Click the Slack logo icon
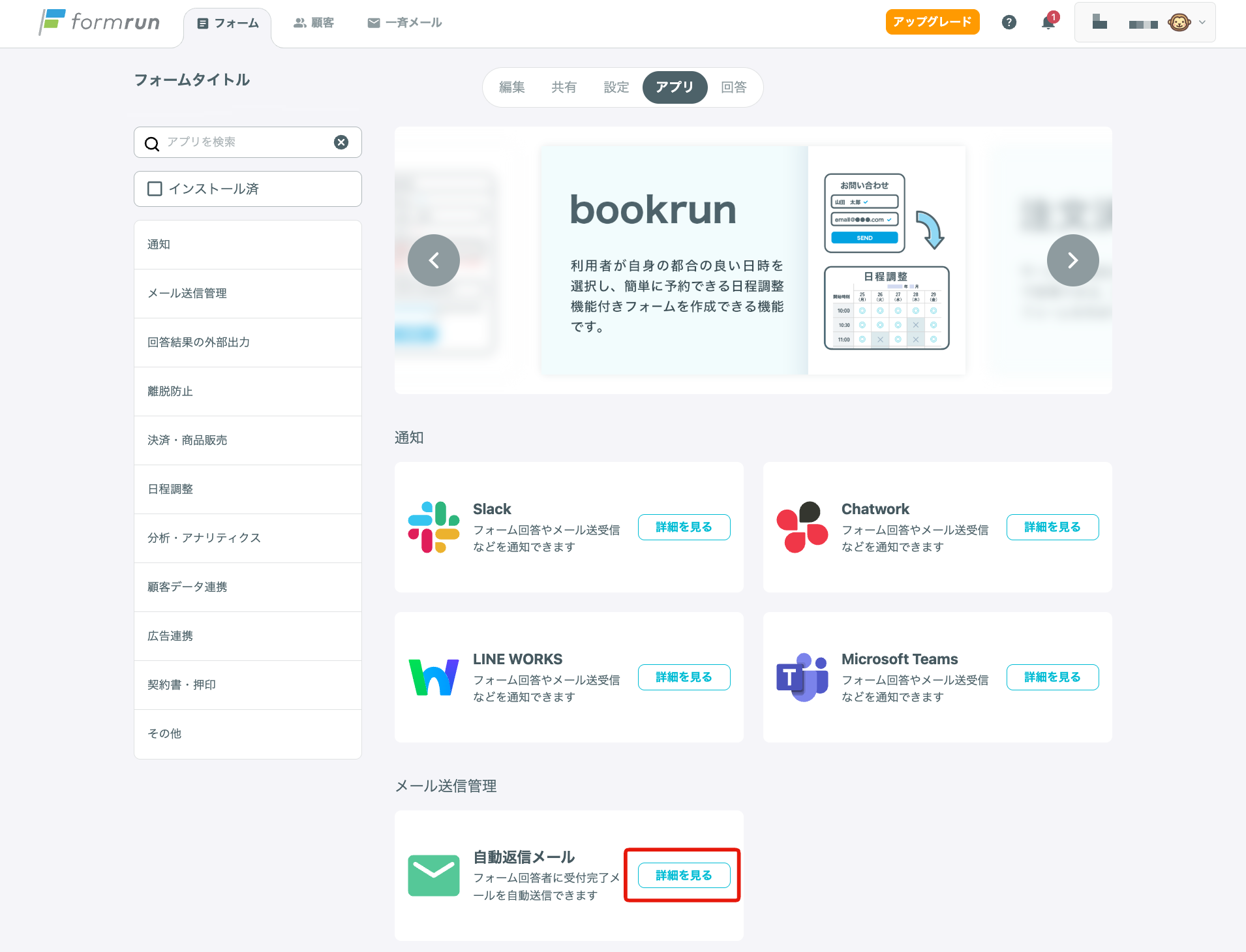The height and width of the screenshot is (952, 1246). (434, 527)
